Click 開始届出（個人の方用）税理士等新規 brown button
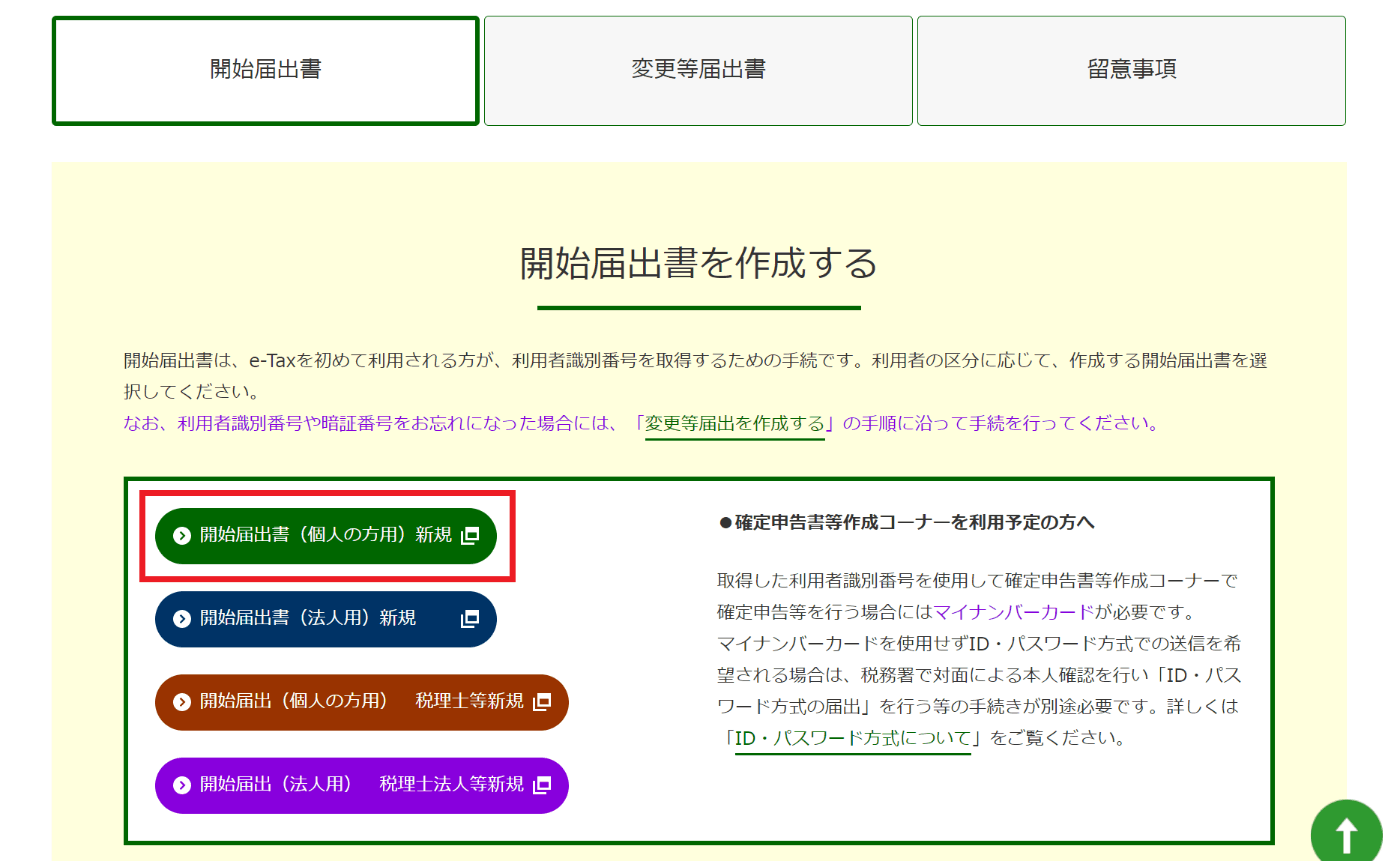The height and width of the screenshot is (861, 1400). coord(362,702)
